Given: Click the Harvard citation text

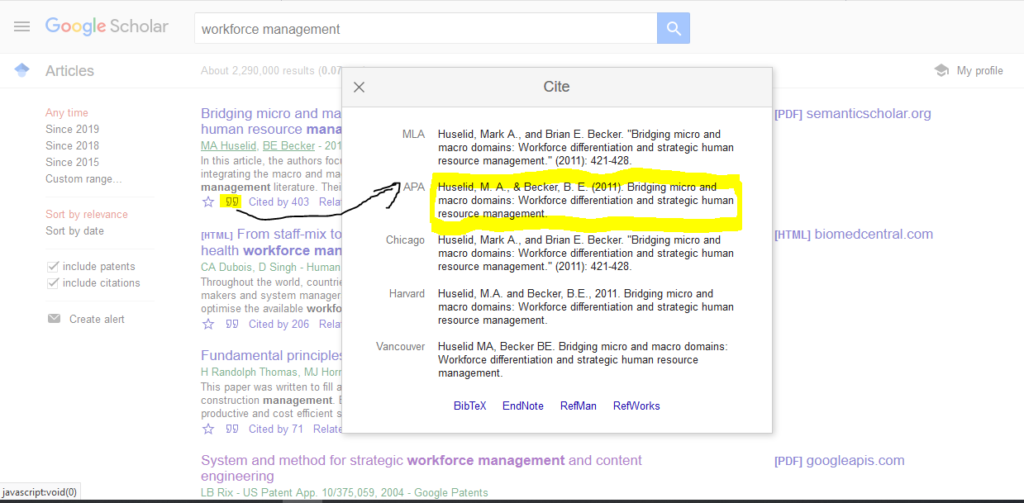Looking at the screenshot, I should click(585, 307).
